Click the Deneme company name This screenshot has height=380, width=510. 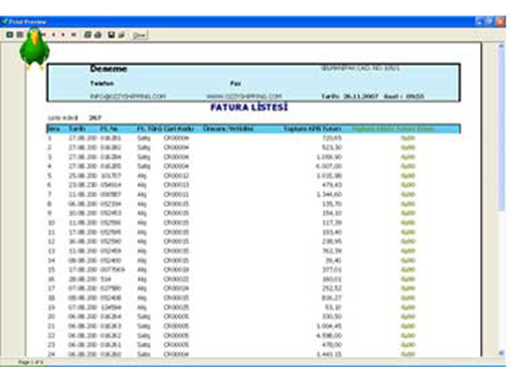click(109, 69)
